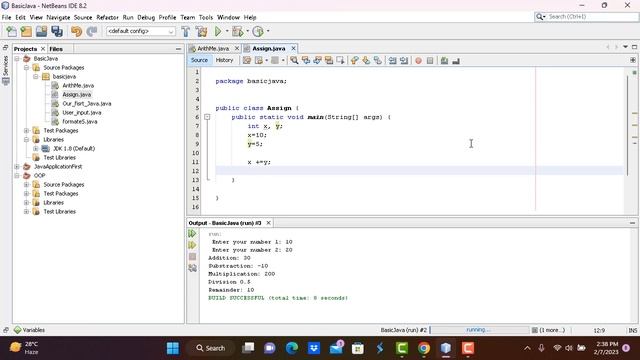The image size is (640, 360).
Task: Open the Debug Project dropdown arrow
Action: (x=247, y=31)
